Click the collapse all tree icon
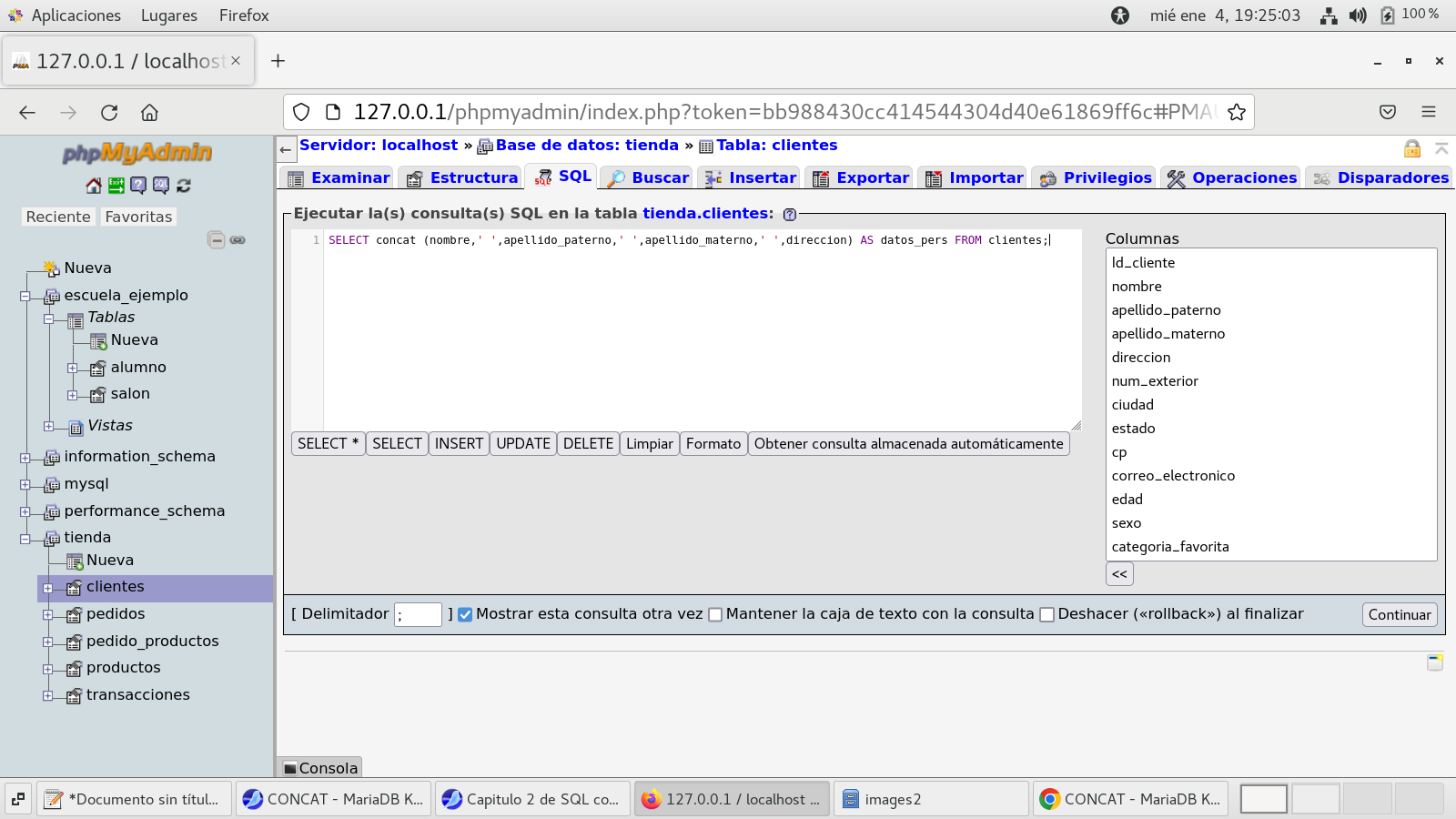Screen dimensions: 1456x819 pyautogui.click(x=216, y=240)
